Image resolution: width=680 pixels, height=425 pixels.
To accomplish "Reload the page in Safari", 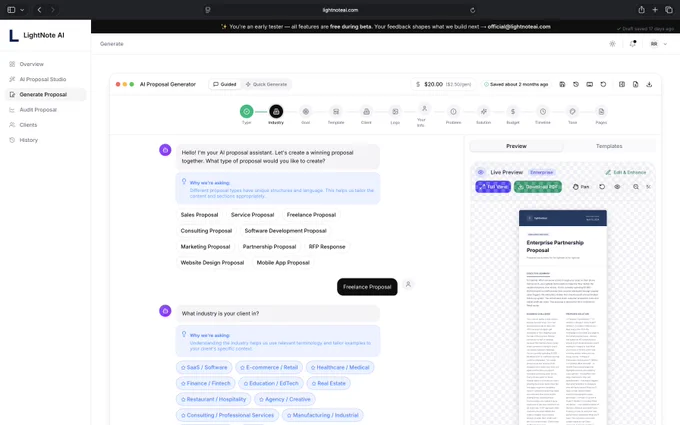I will [472, 10].
